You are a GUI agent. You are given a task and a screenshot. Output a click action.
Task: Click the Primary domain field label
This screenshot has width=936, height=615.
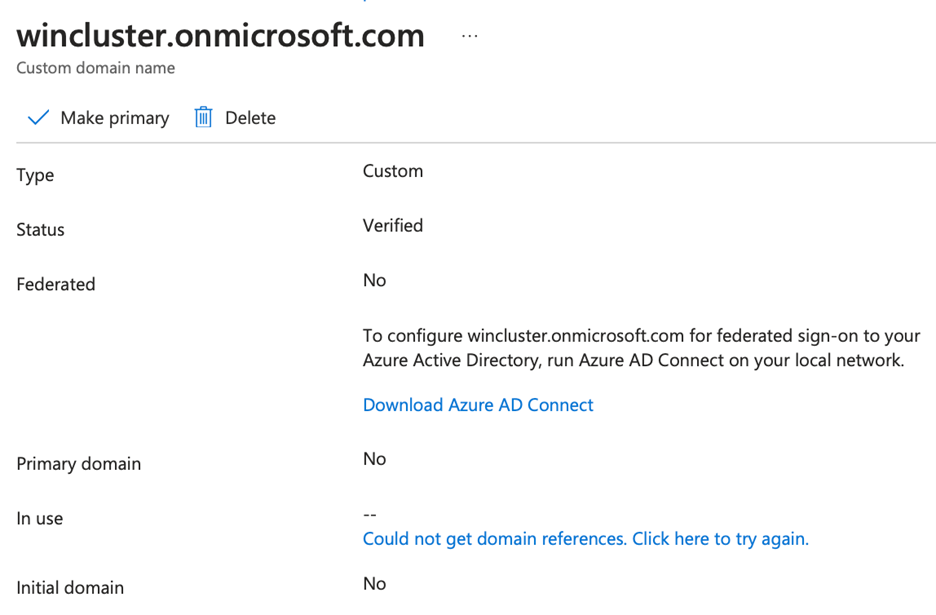click(x=79, y=464)
